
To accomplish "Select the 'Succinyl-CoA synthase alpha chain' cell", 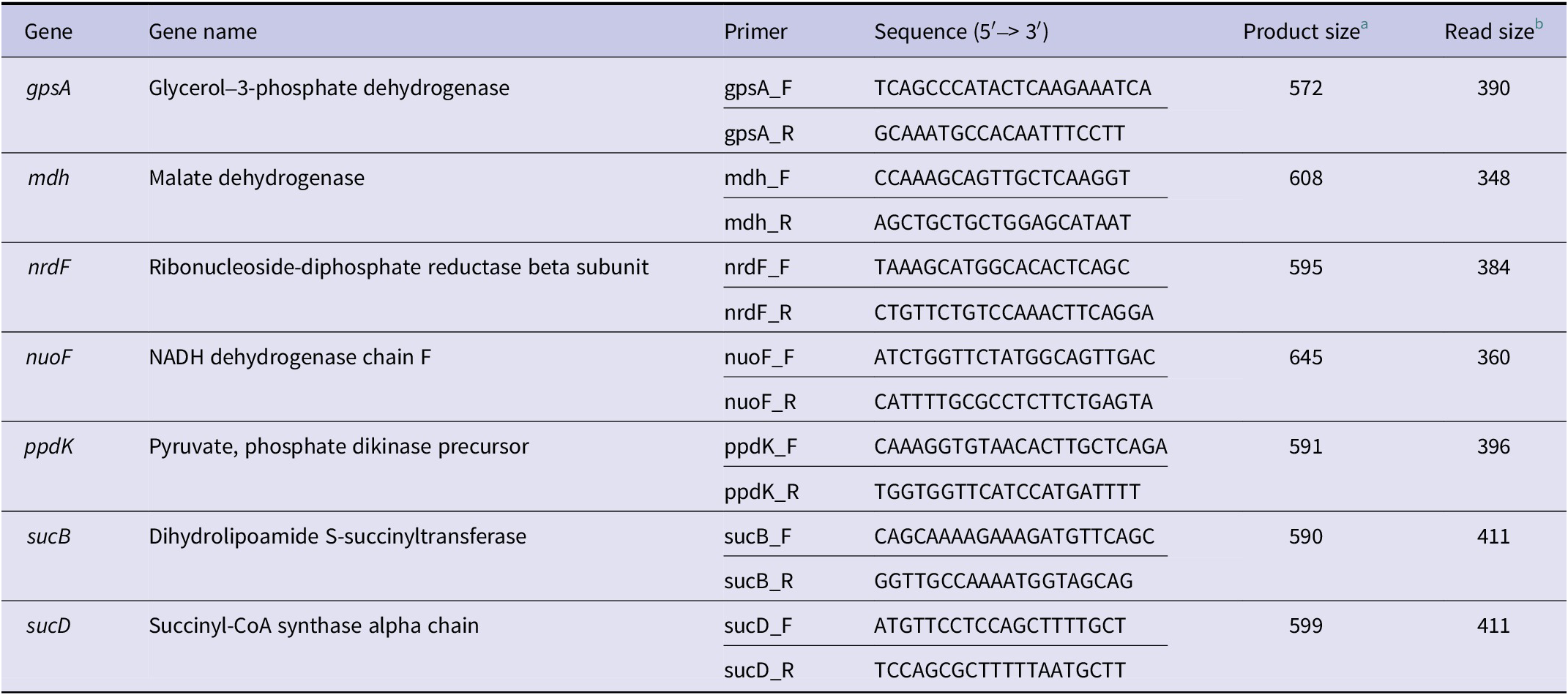I will pos(313,626).
